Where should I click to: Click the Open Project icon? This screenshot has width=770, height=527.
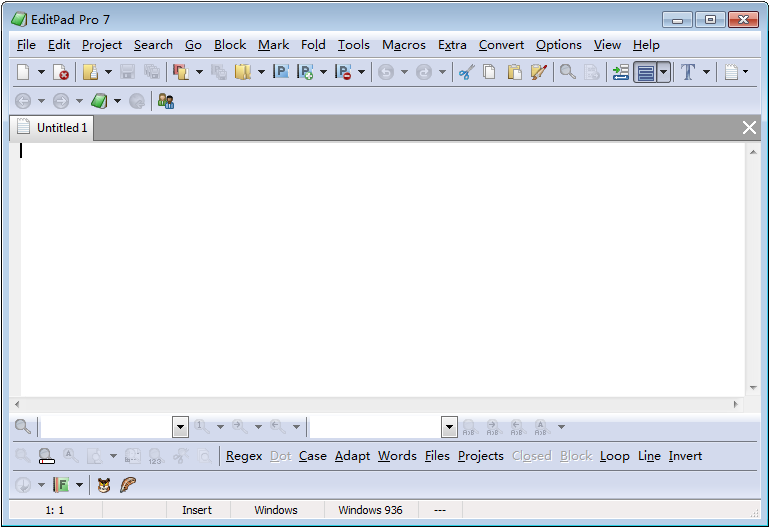click(180, 72)
